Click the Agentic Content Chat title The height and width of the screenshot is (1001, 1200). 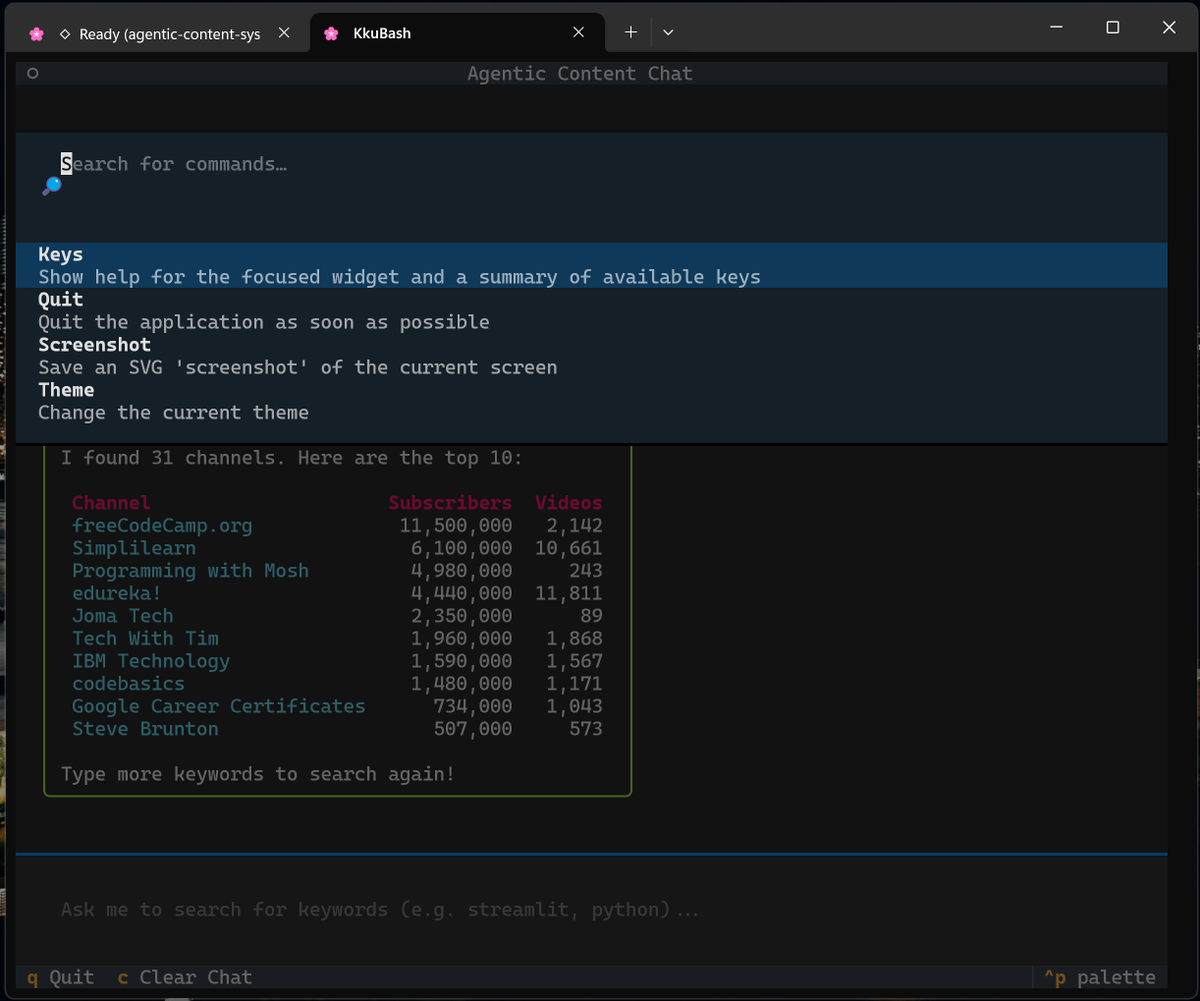580,73
